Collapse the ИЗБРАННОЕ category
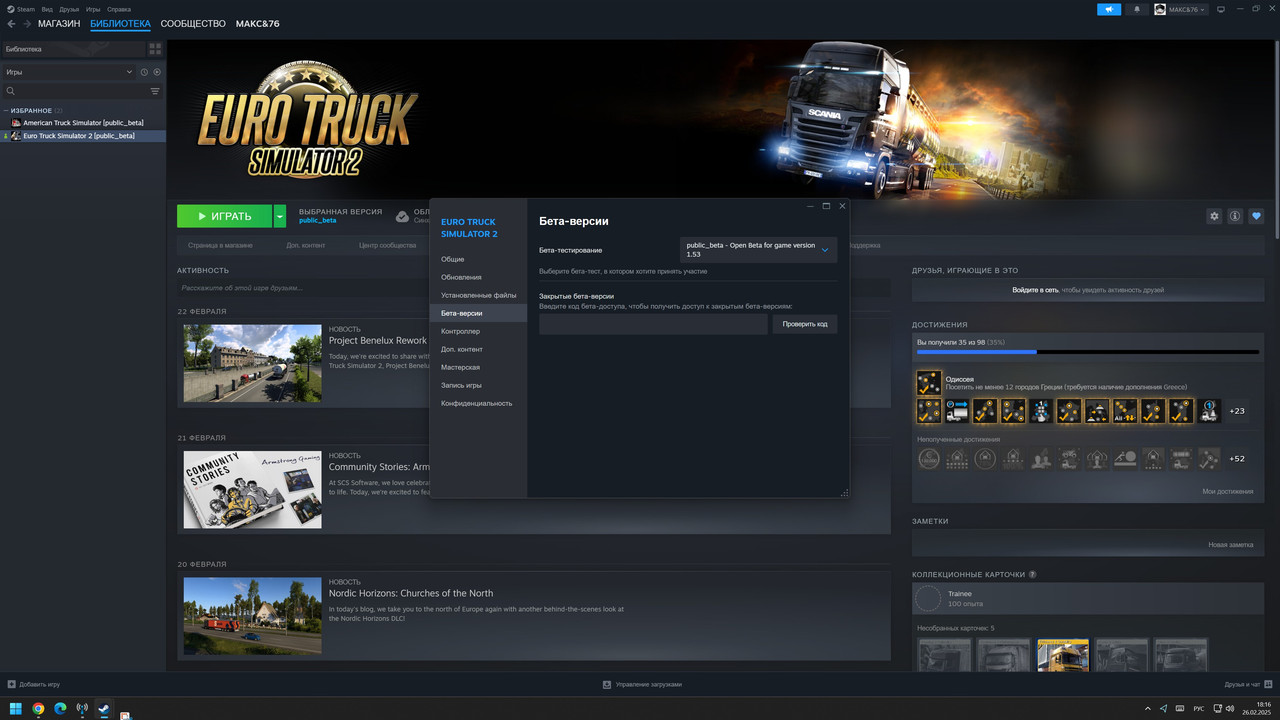This screenshot has height=720, width=1280. 6,110
